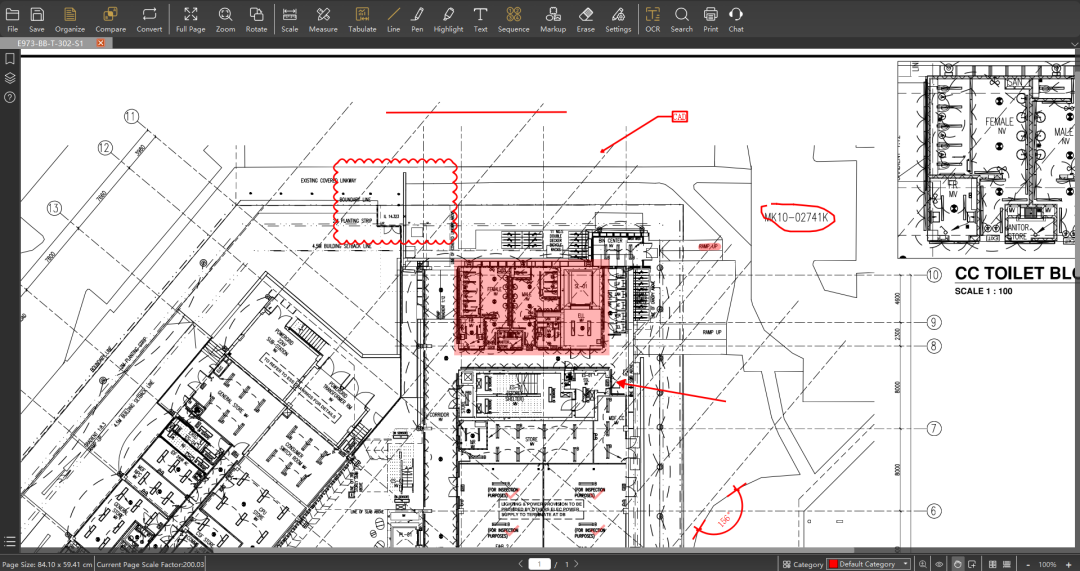The width and height of the screenshot is (1080, 571).
Task: Toggle annotation visibility eye icon
Action: coord(939,564)
